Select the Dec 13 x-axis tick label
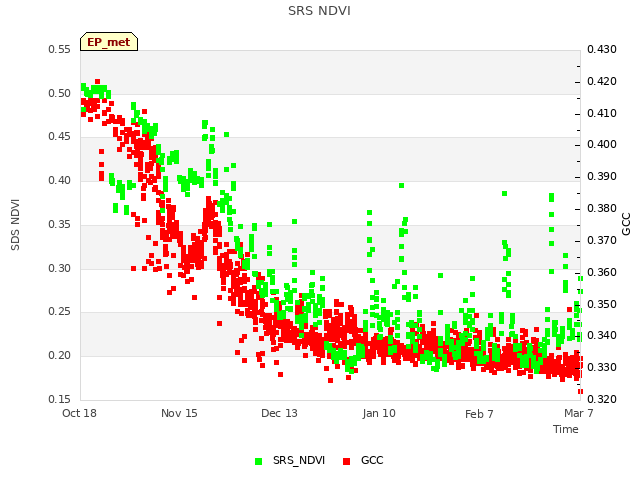640x480 pixels. pos(279,413)
